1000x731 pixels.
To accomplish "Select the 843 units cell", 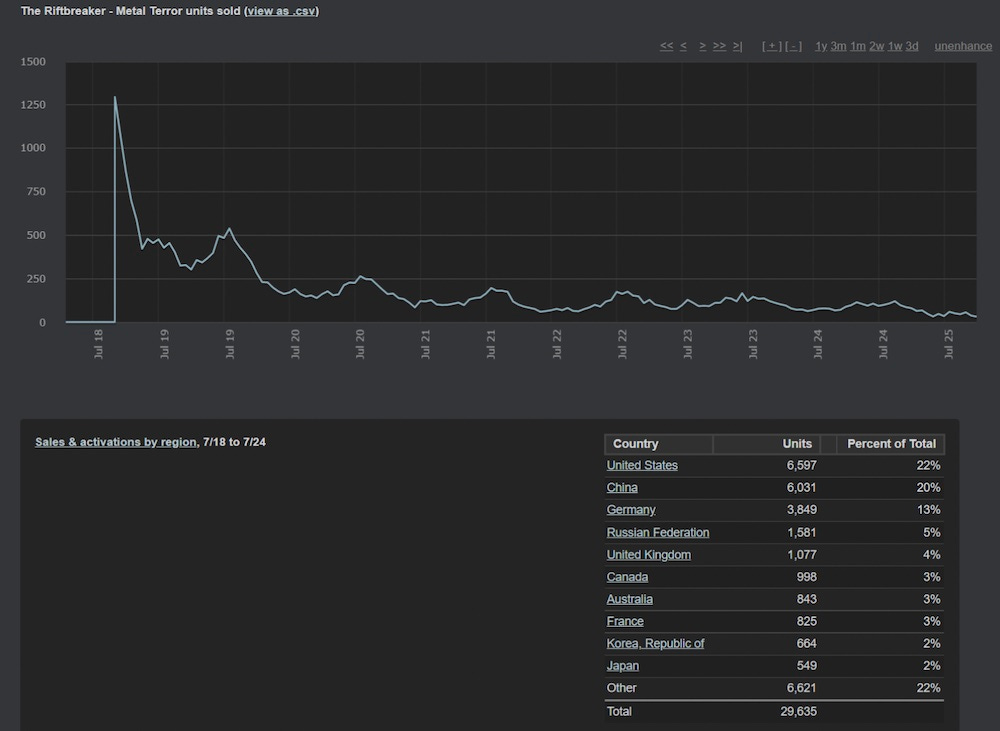I will [x=807, y=599].
